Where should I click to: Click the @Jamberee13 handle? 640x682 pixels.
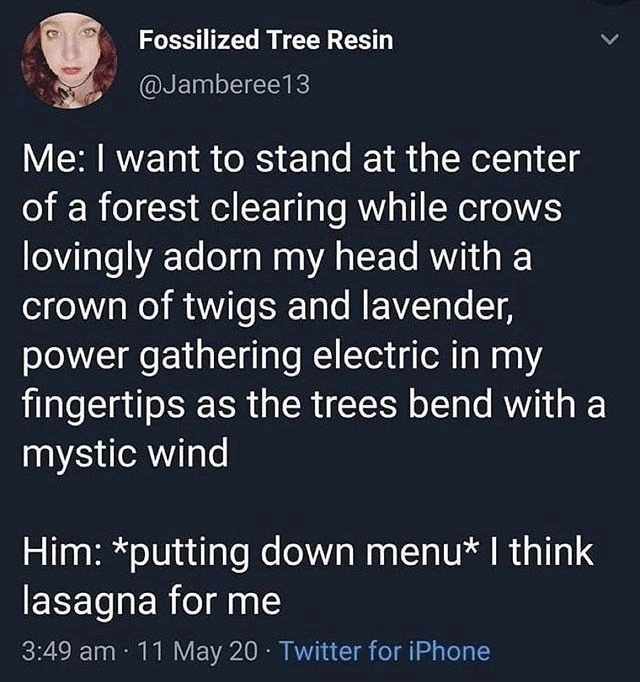[224, 84]
